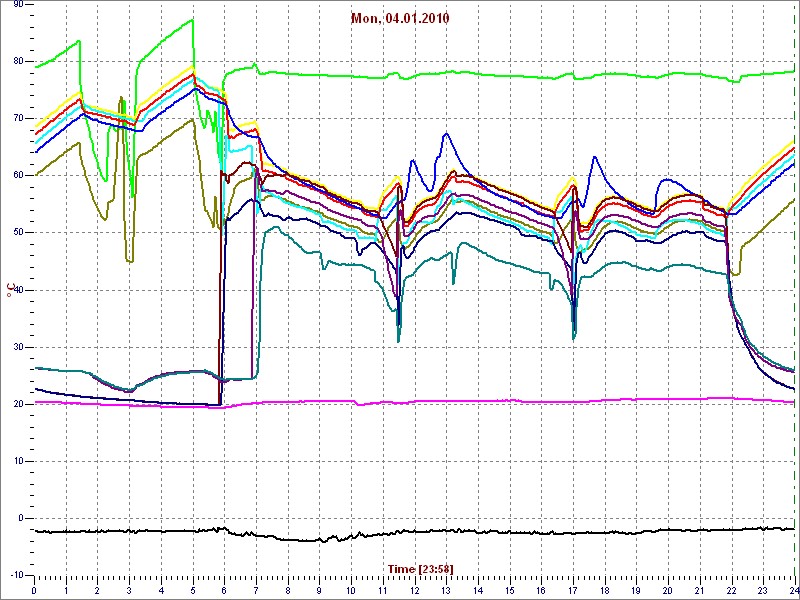
Task: Click hour '11' on the time axis
Action: (x=383, y=589)
